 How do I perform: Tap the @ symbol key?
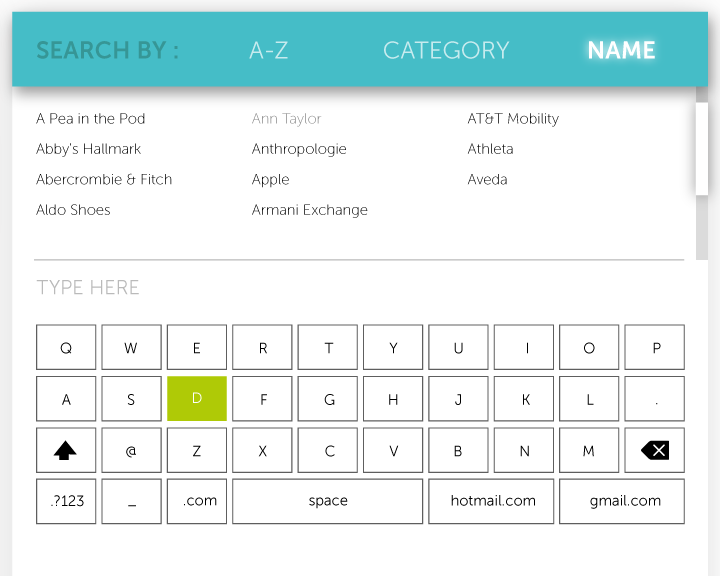click(x=131, y=450)
